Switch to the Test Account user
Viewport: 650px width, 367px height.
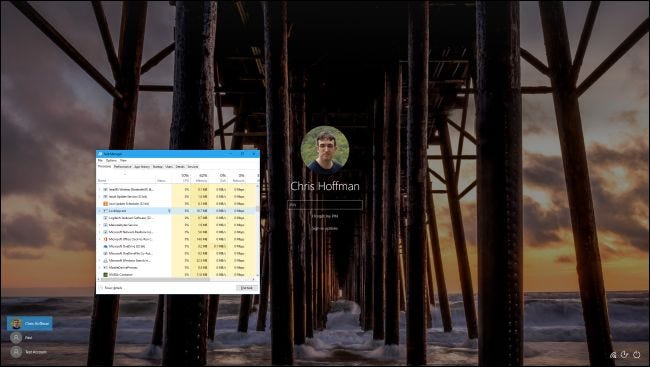[29, 352]
